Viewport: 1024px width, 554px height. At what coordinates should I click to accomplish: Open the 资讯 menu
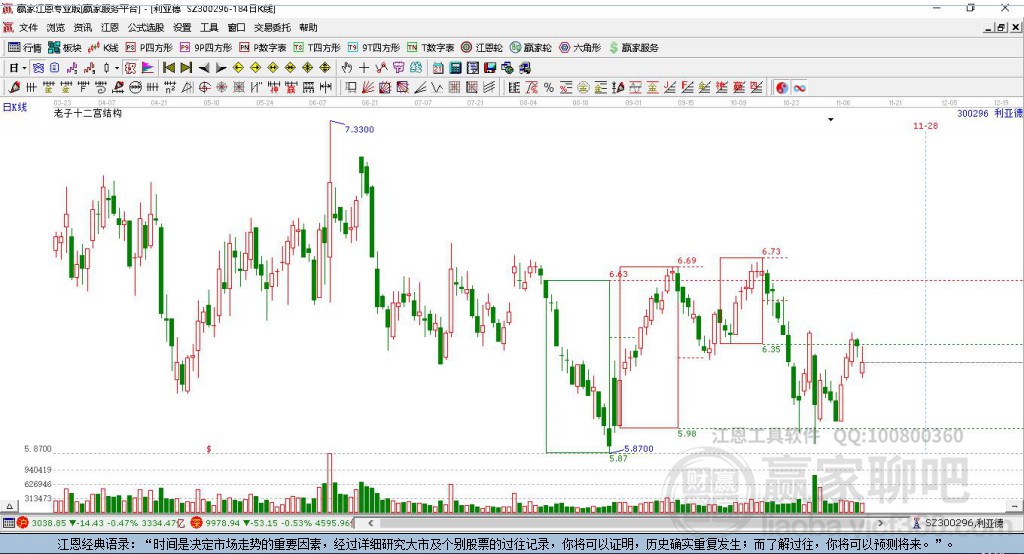[82, 27]
